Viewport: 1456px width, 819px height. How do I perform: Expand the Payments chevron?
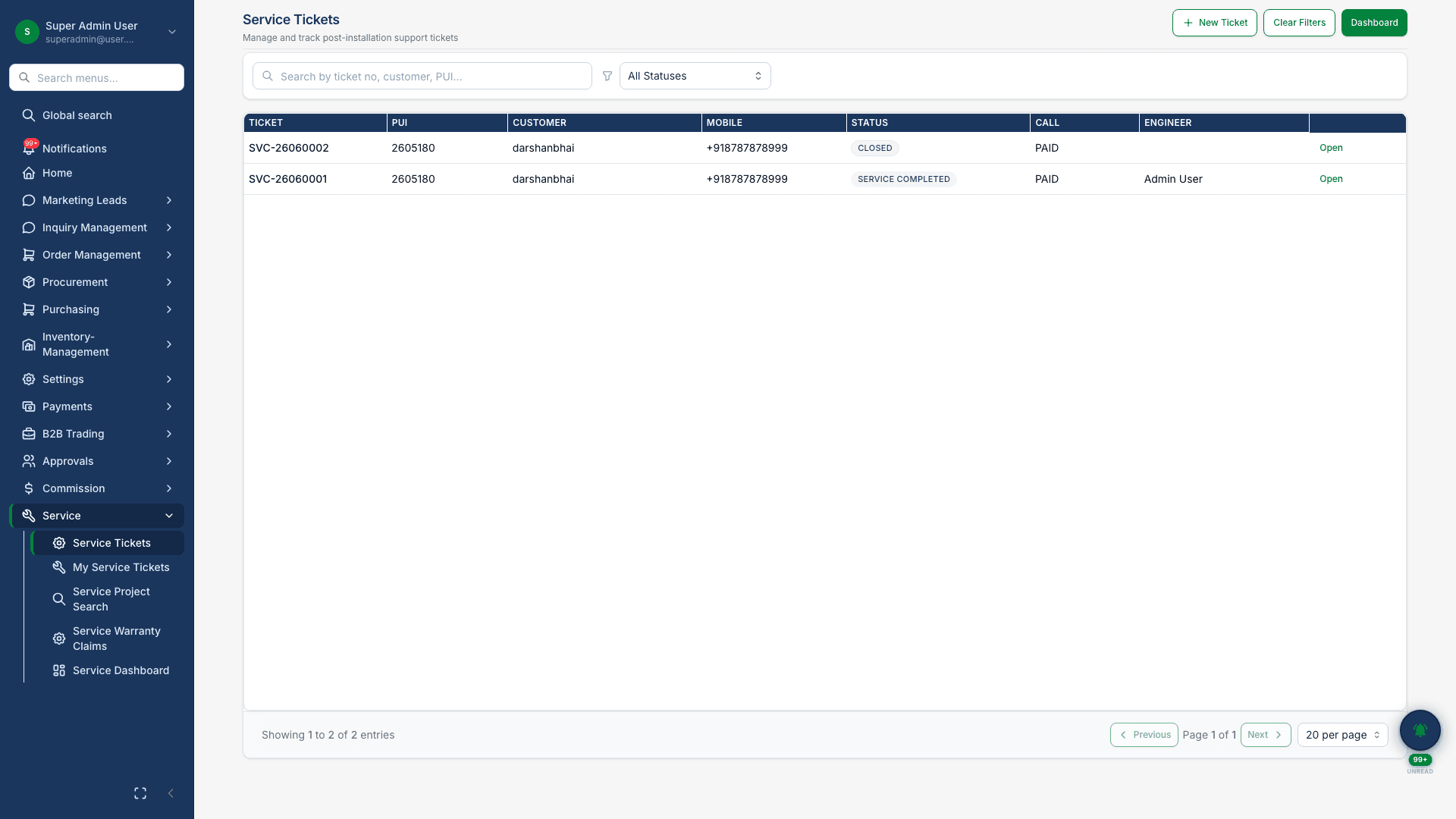[x=169, y=406]
